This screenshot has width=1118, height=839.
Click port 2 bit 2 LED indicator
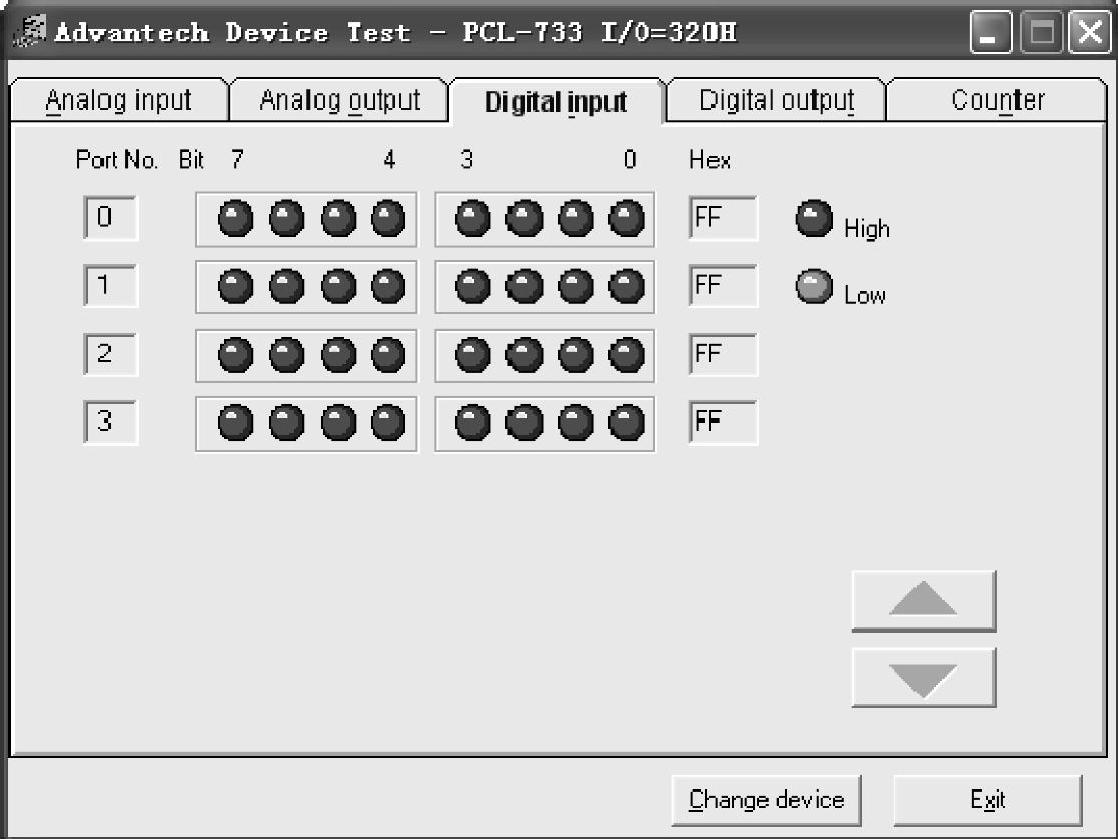(524, 355)
